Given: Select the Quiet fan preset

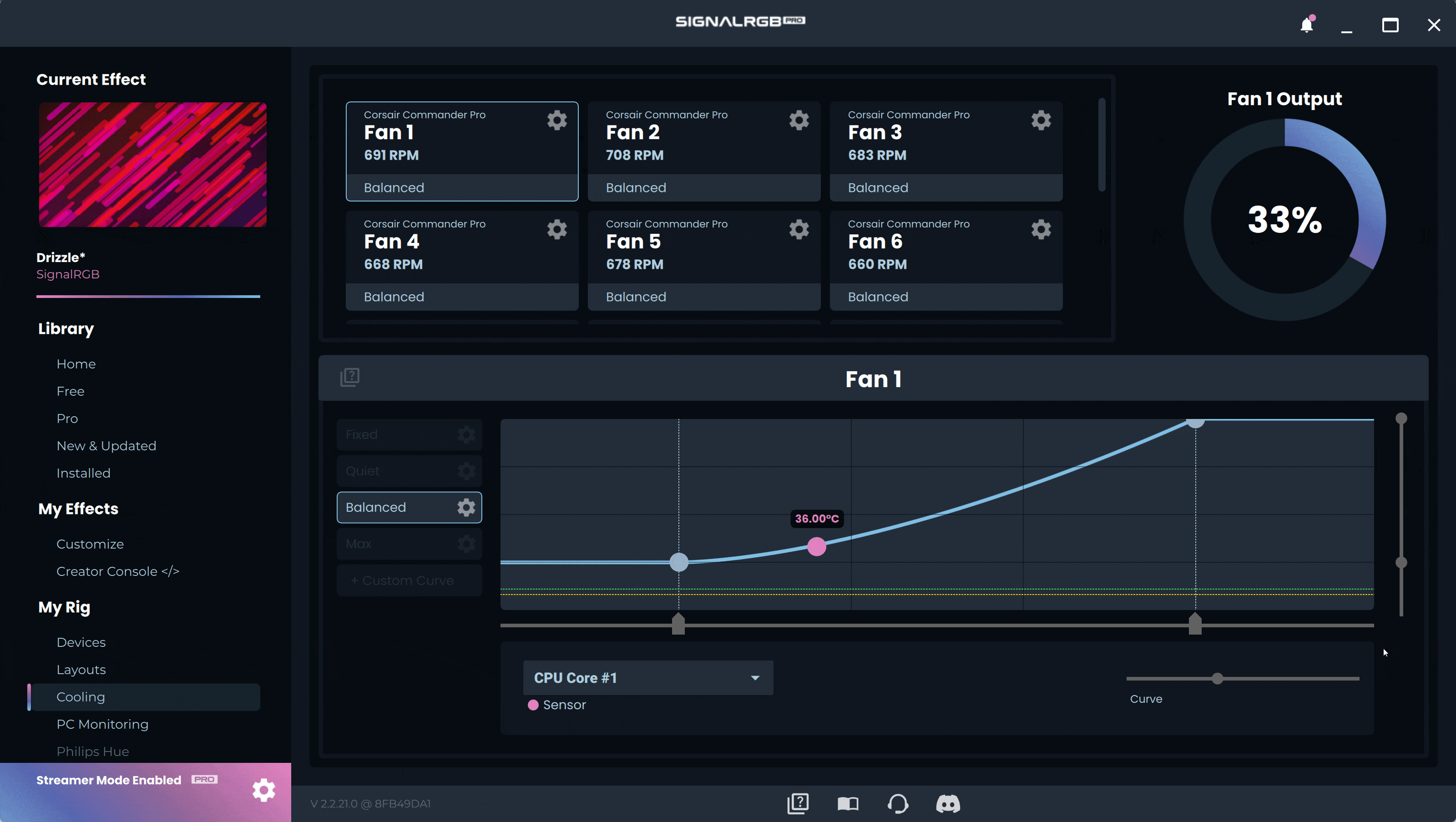Looking at the screenshot, I should click(396, 471).
